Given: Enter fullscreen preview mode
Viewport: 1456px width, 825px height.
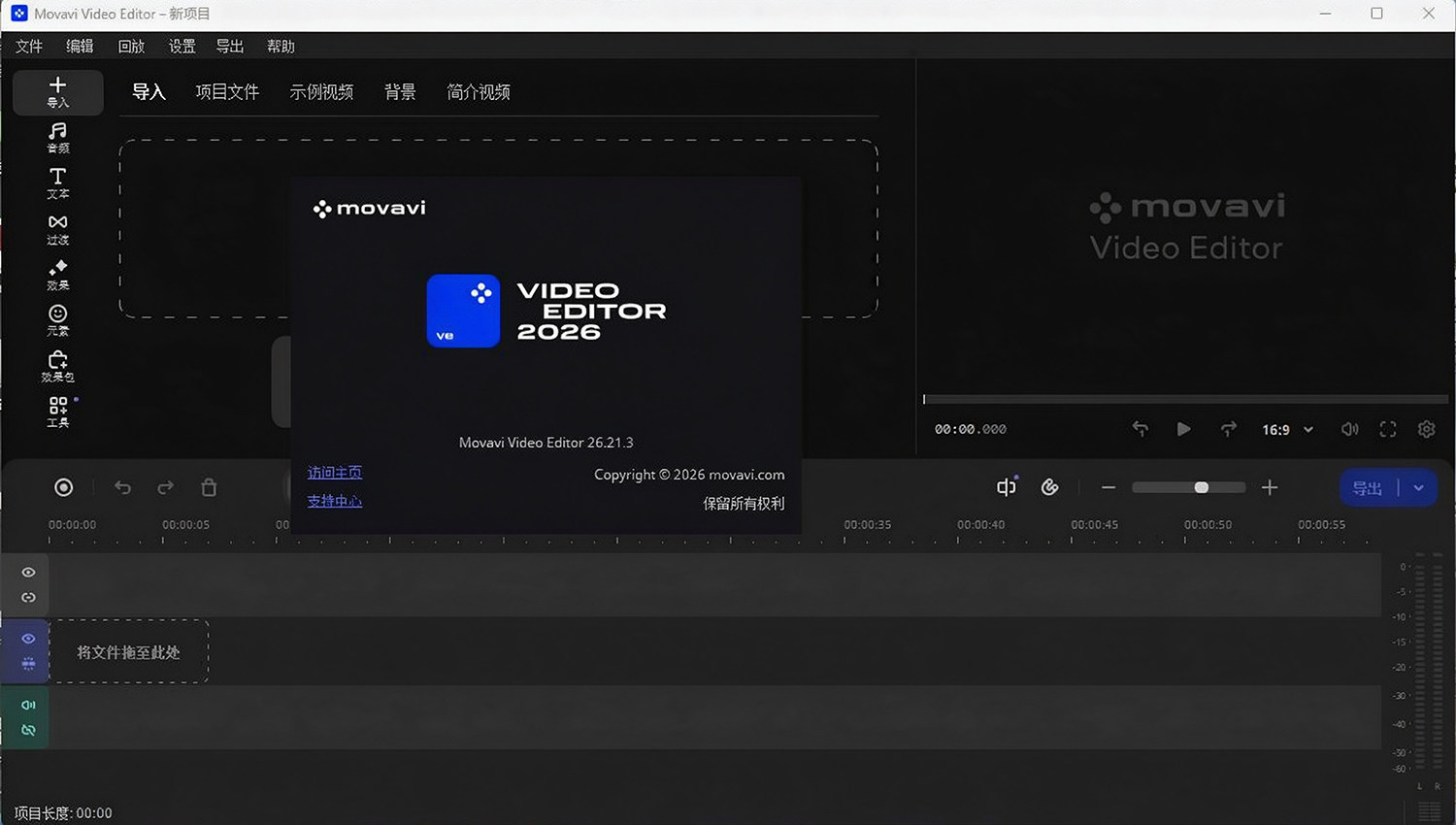Looking at the screenshot, I should [x=1388, y=429].
